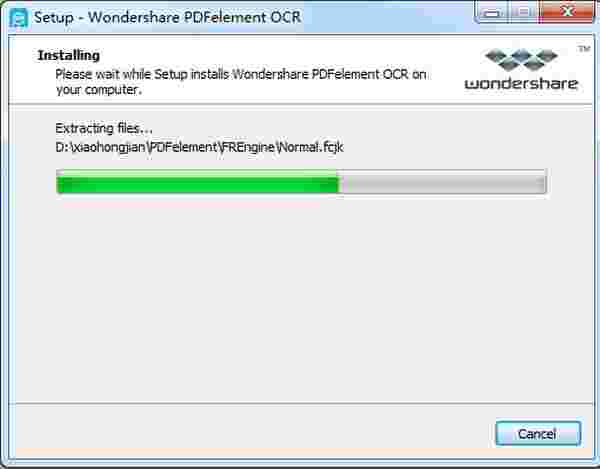Click the TM trademark symbol beside the logo
The image size is (600, 469).
pos(584,49)
